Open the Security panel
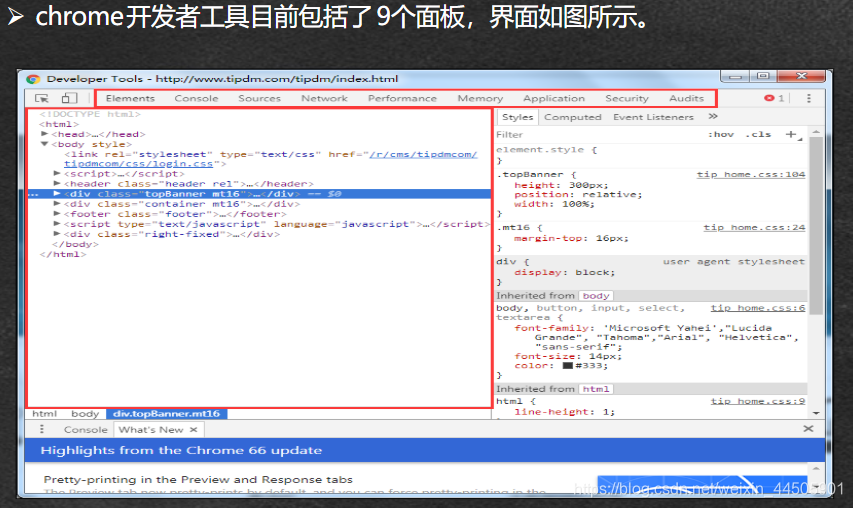The width and height of the screenshot is (853, 508). [627, 98]
